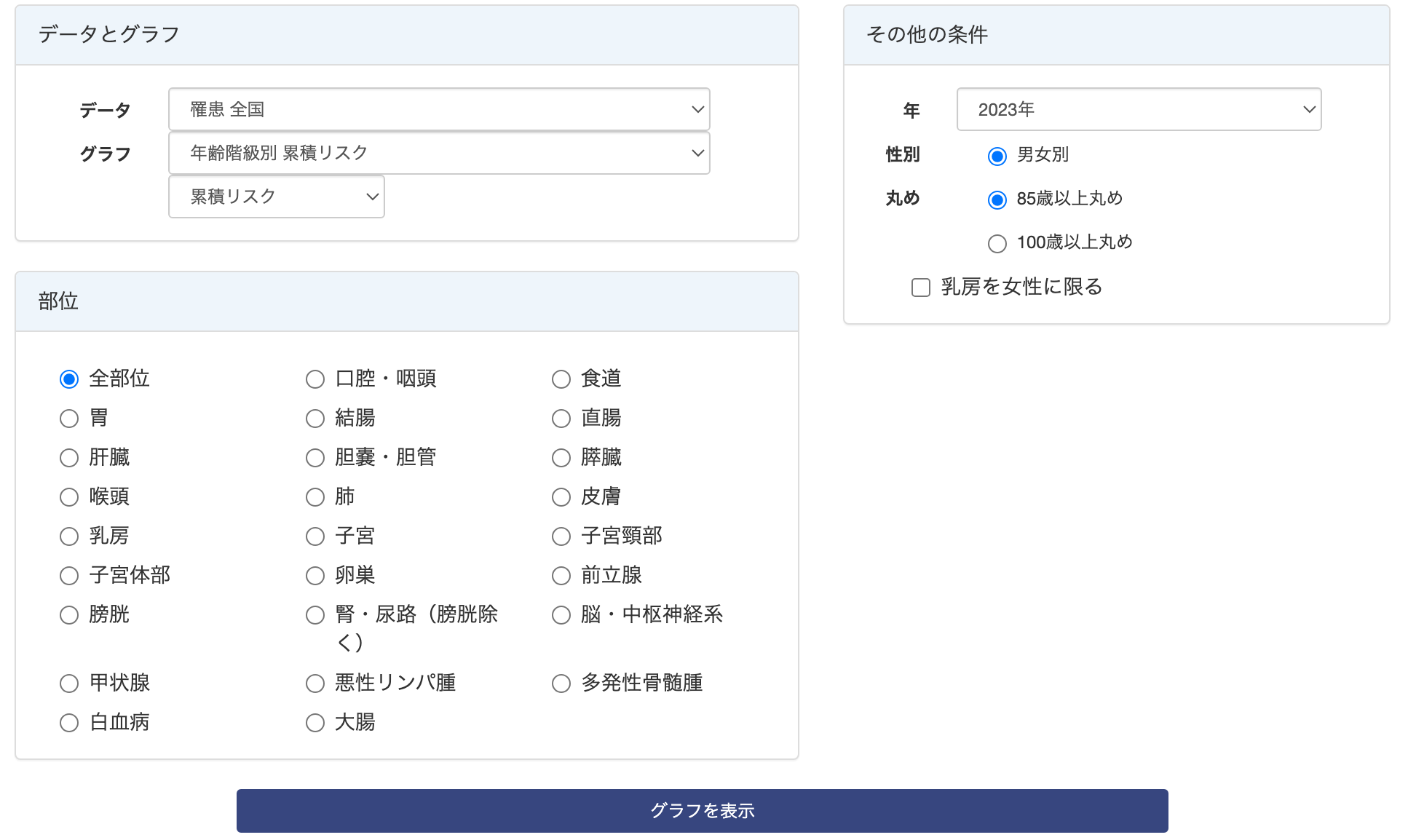
Task: Choose 脳・中枢神経系 radio button
Action: 561,615
